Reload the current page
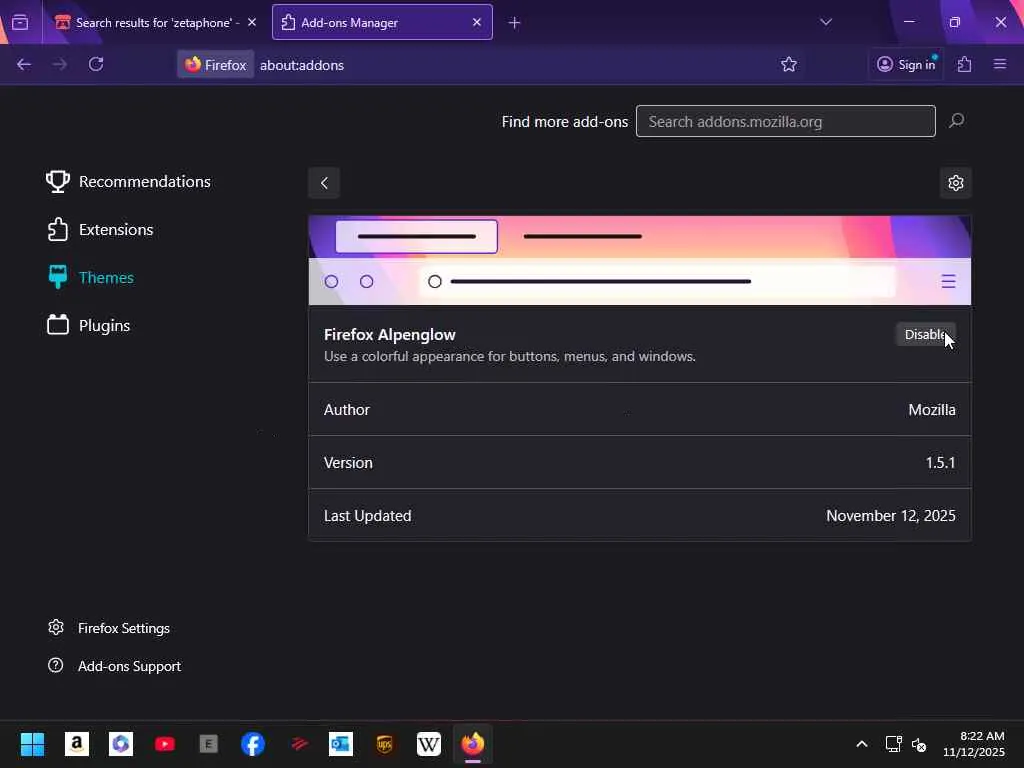Image resolution: width=1024 pixels, height=768 pixels. pyautogui.click(x=96, y=65)
